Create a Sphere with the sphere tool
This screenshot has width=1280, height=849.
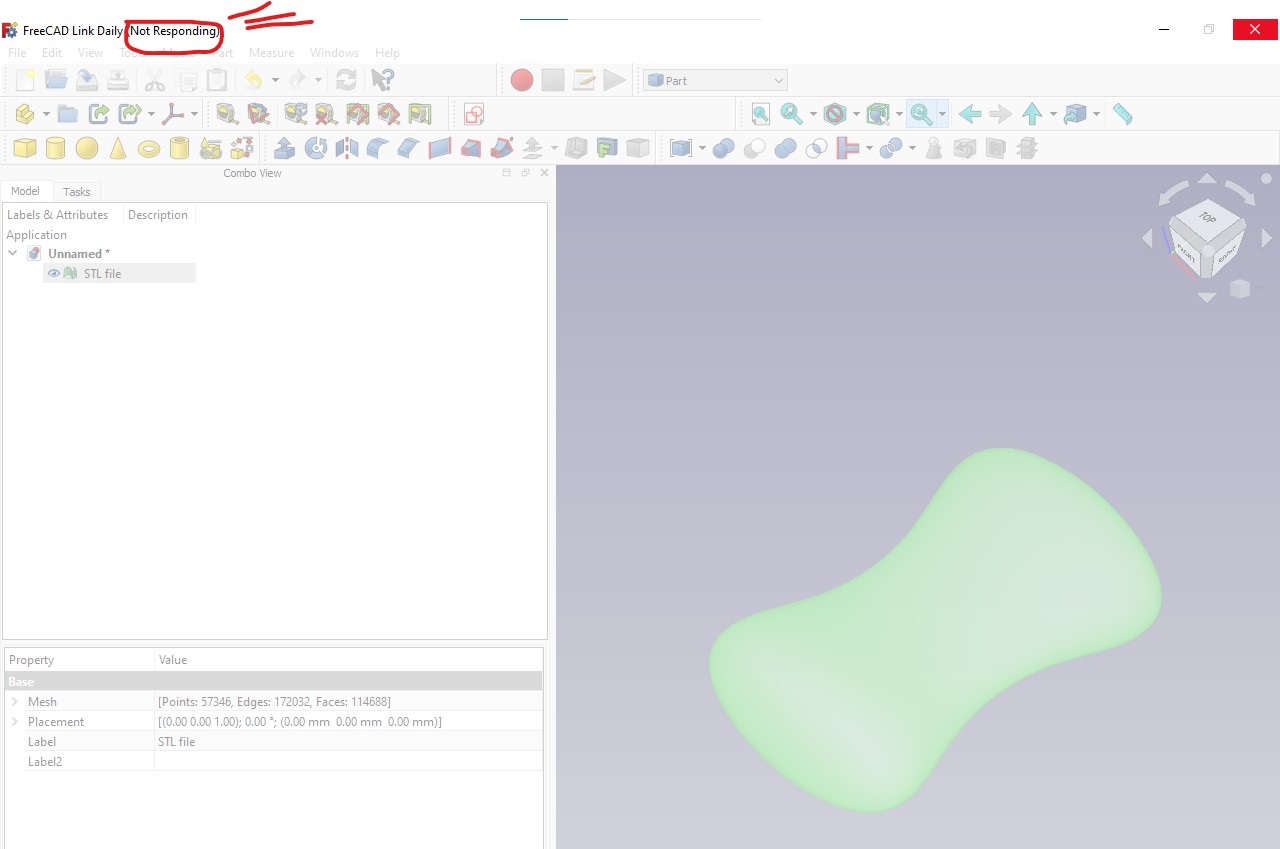pyautogui.click(x=87, y=147)
